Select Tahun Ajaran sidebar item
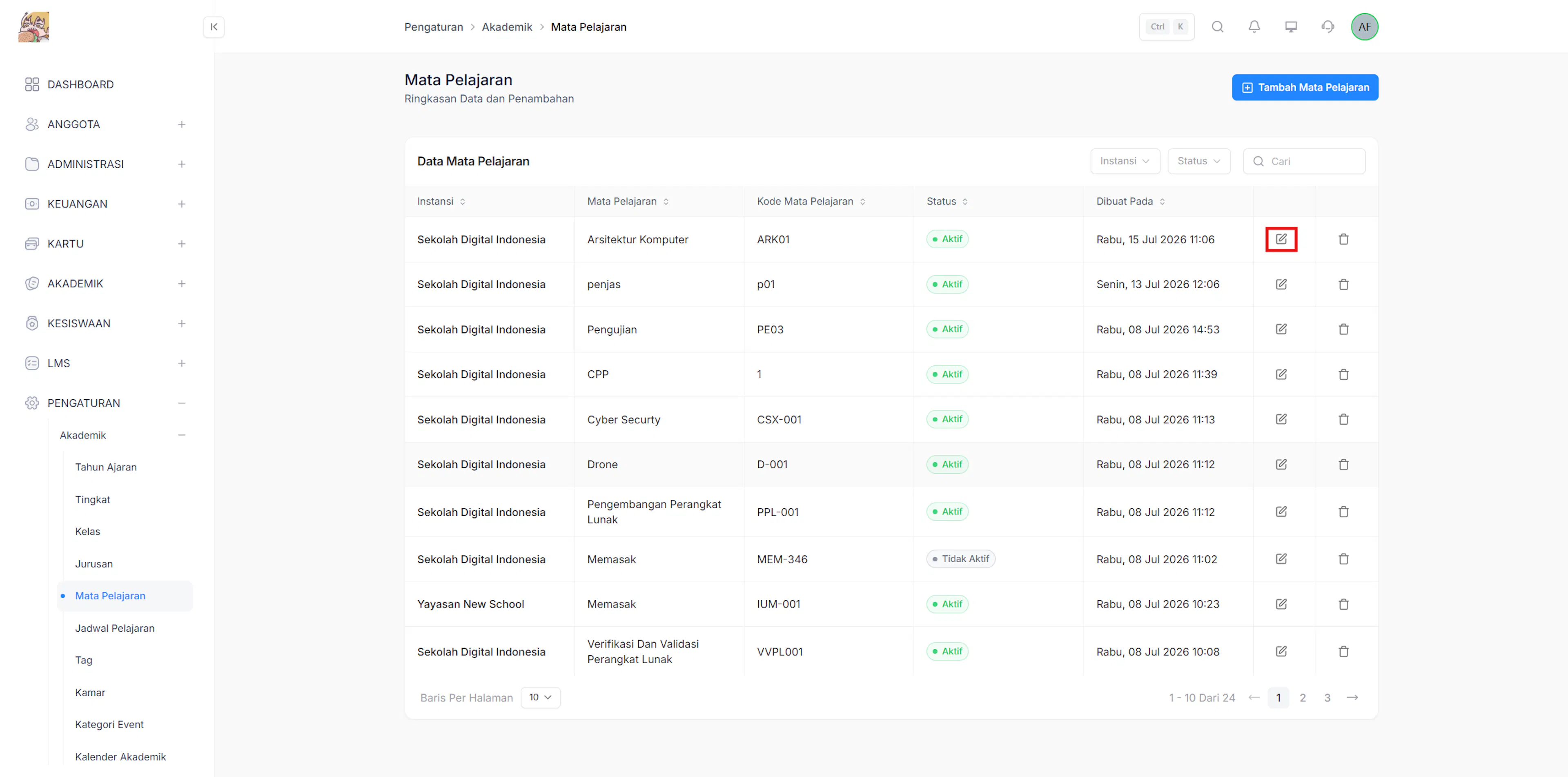The image size is (1568, 777). [x=106, y=467]
